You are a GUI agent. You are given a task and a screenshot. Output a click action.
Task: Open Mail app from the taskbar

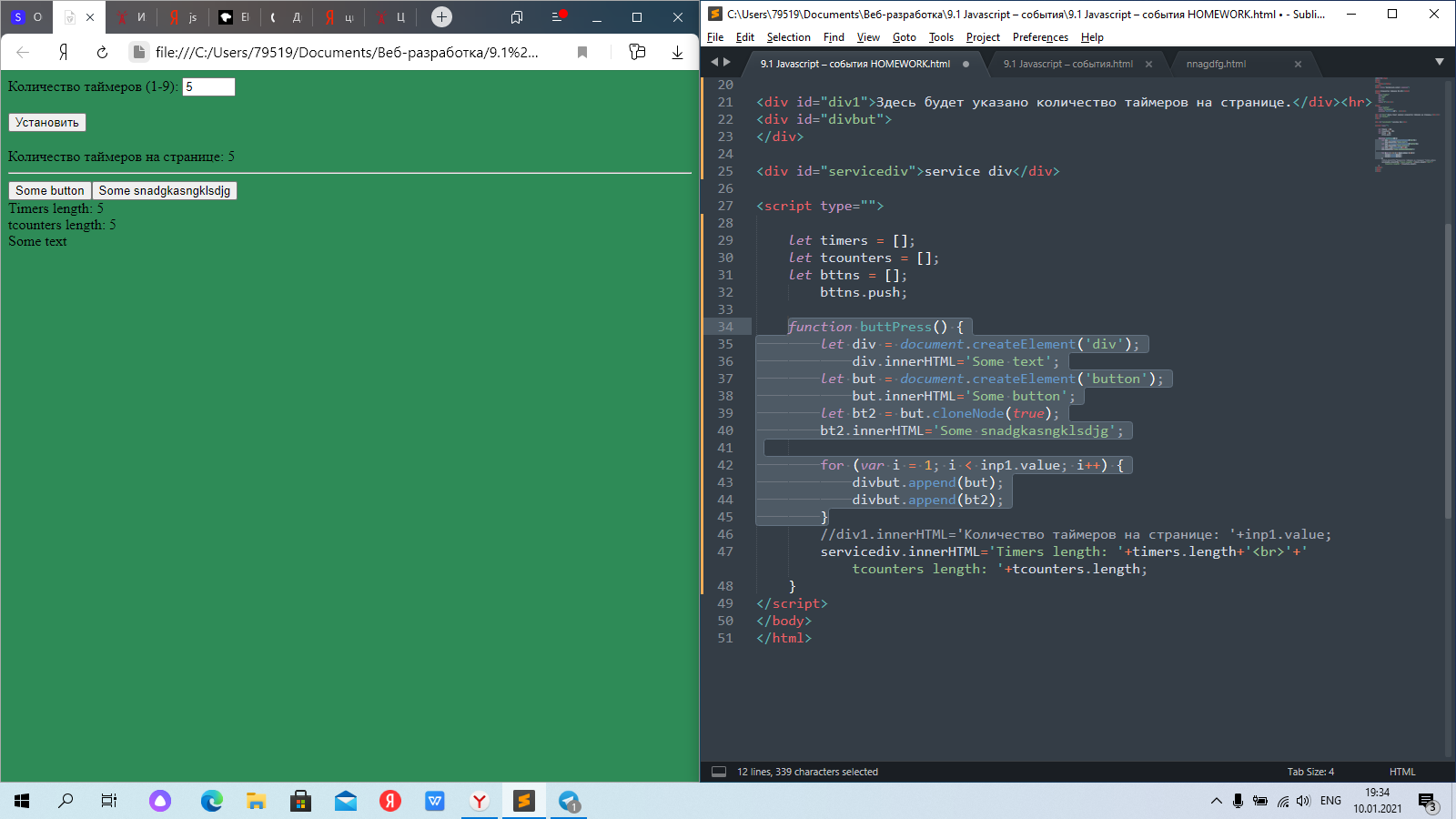click(x=346, y=801)
